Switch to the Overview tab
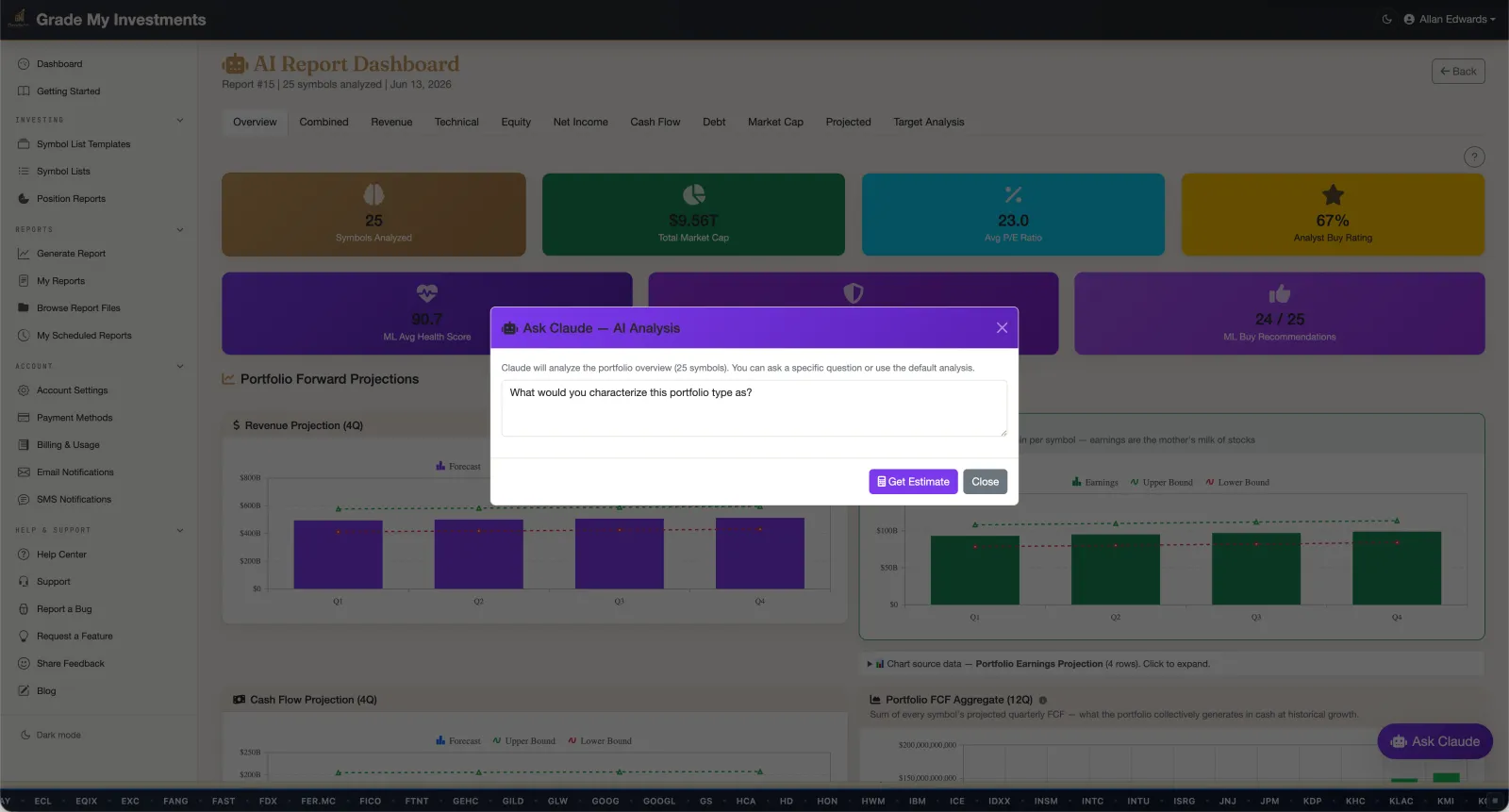The image size is (1509, 812). 255,123
